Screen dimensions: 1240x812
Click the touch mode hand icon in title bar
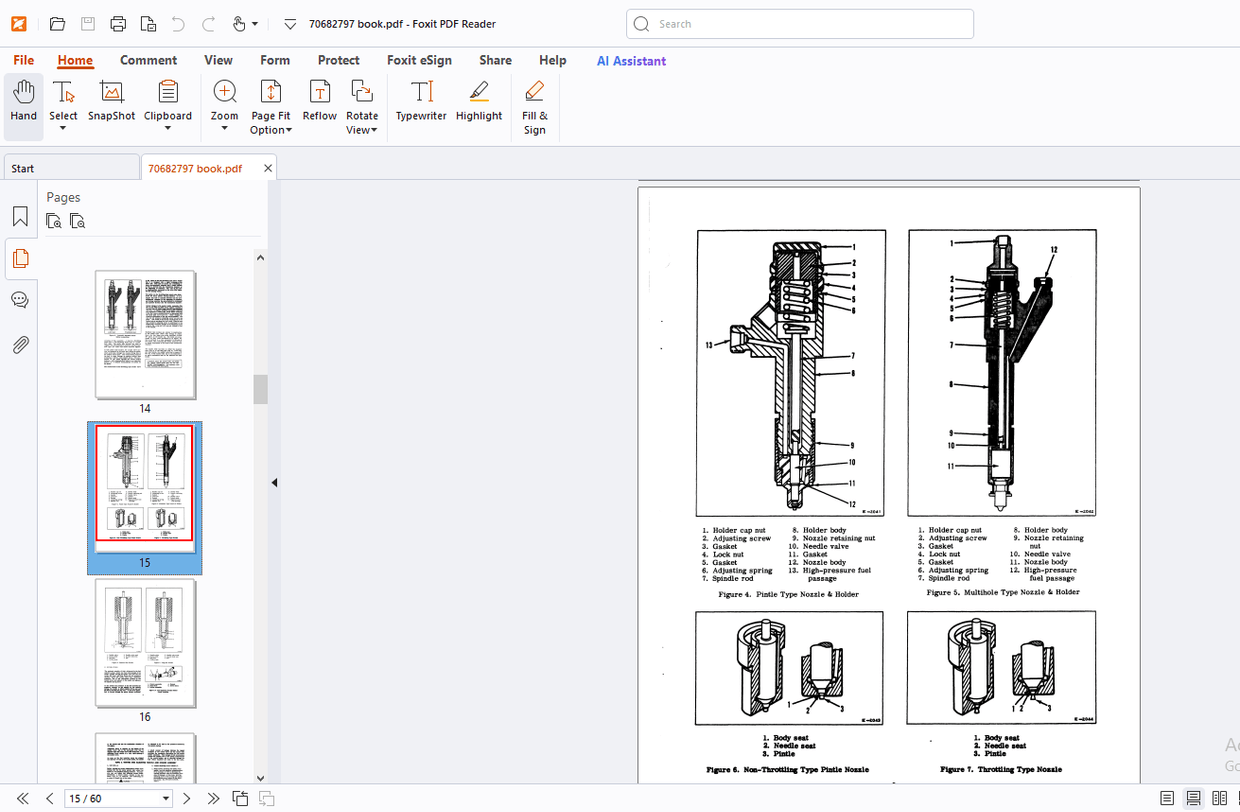click(239, 24)
